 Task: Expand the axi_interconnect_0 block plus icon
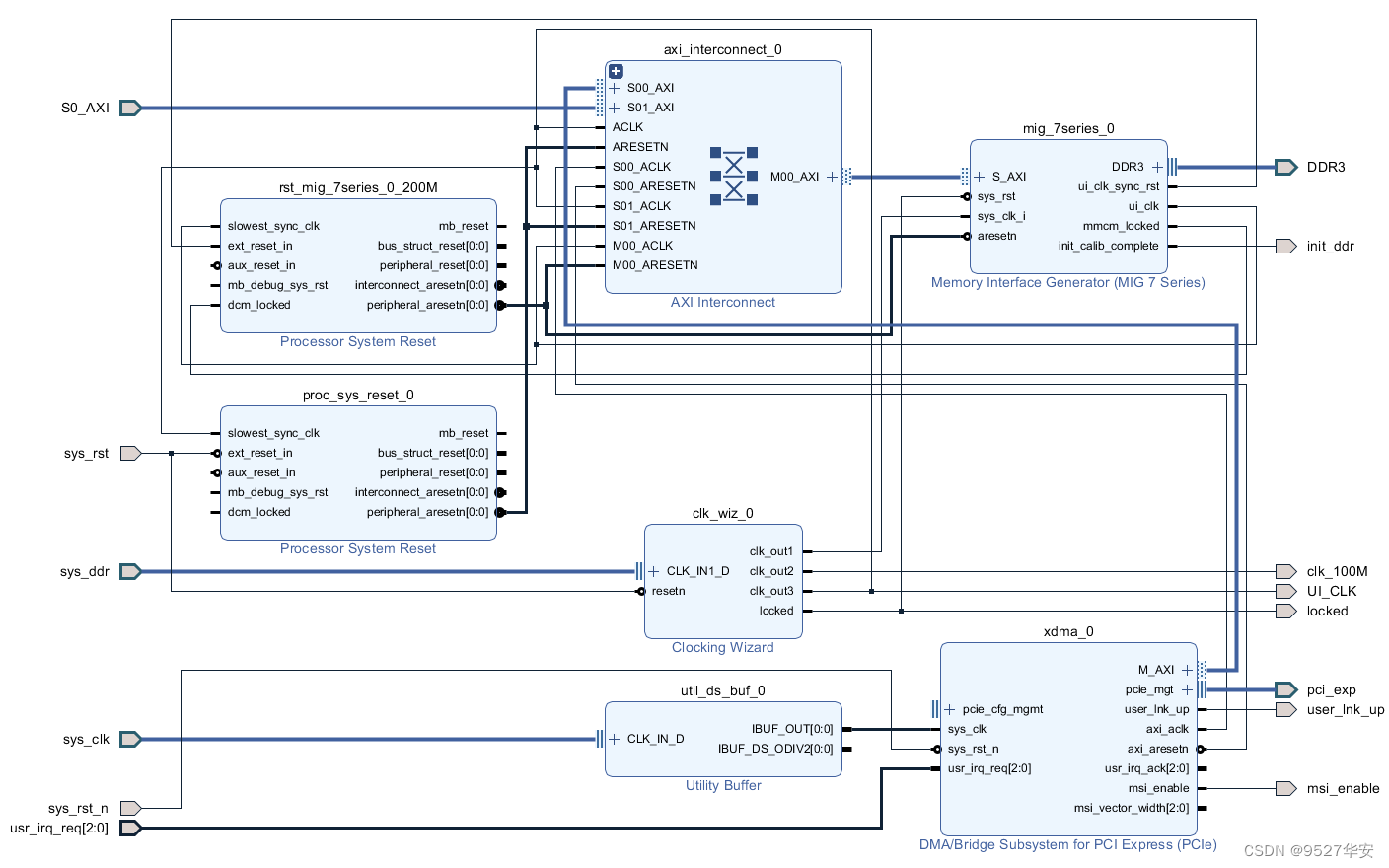point(616,71)
